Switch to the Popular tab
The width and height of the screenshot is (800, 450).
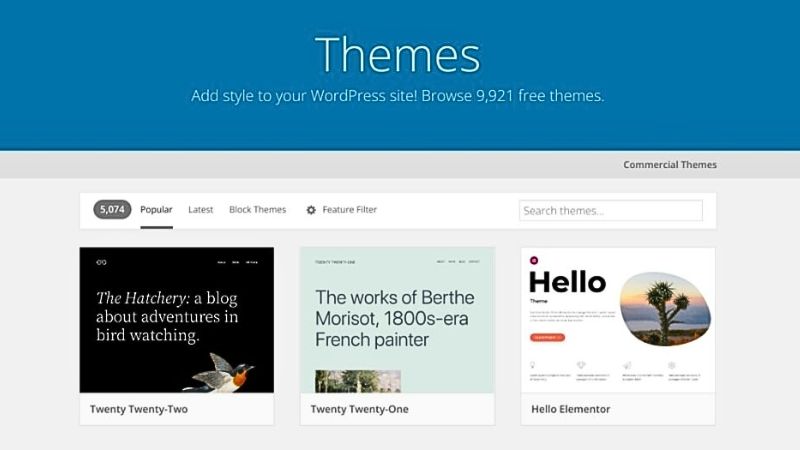coord(156,210)
